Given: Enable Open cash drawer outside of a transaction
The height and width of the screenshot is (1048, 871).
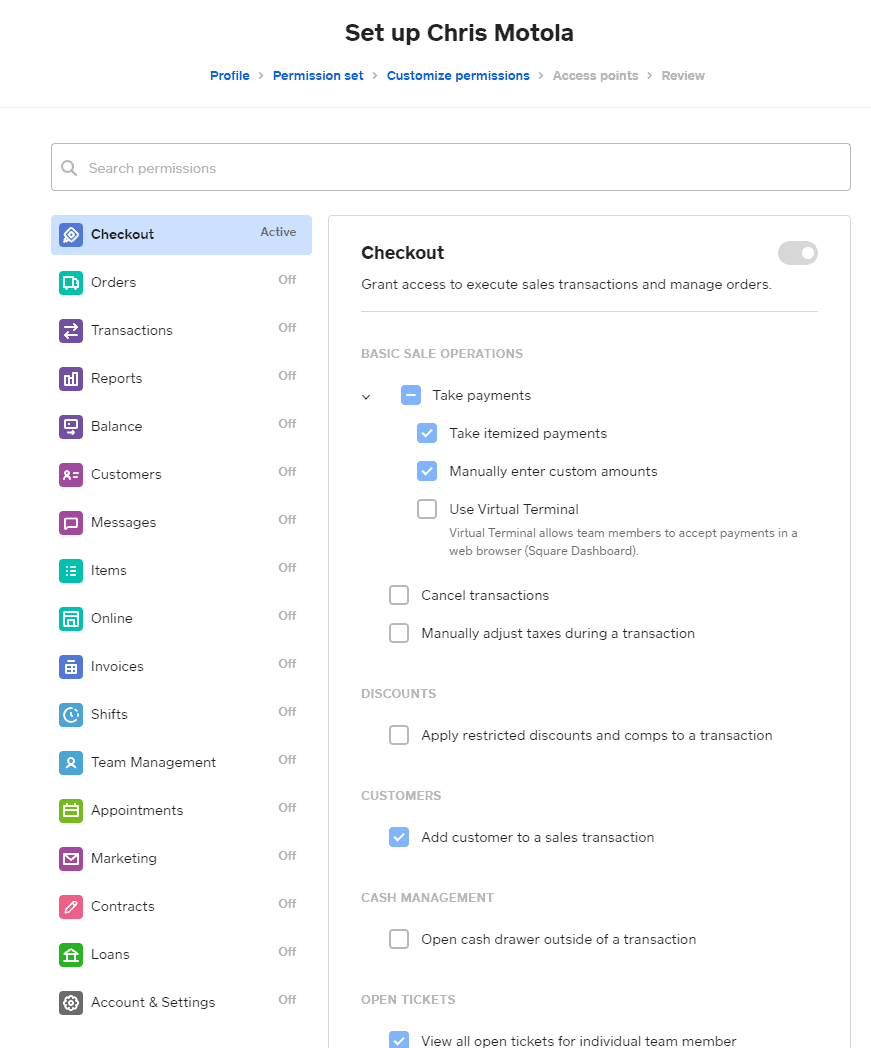Looking at the screenshot, I should (399, 939).
